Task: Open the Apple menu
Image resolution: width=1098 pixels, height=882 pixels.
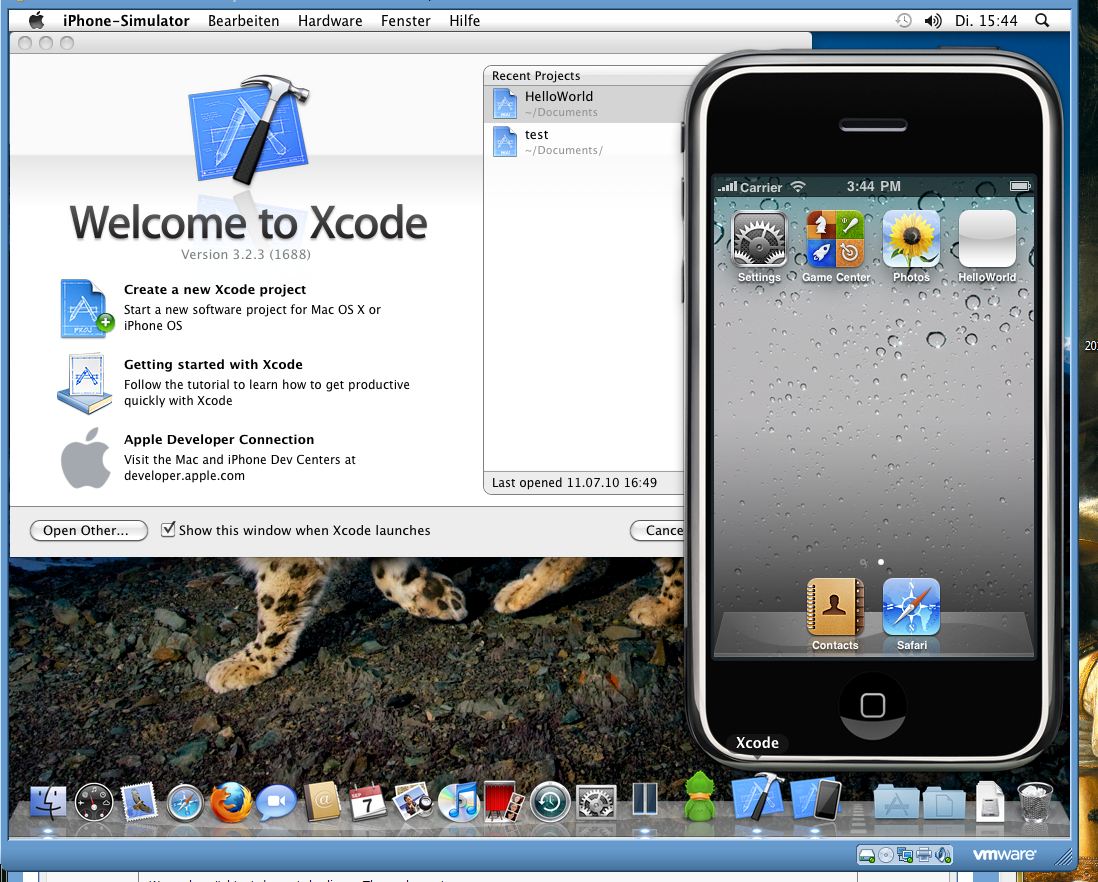Action: click(36, 20)
